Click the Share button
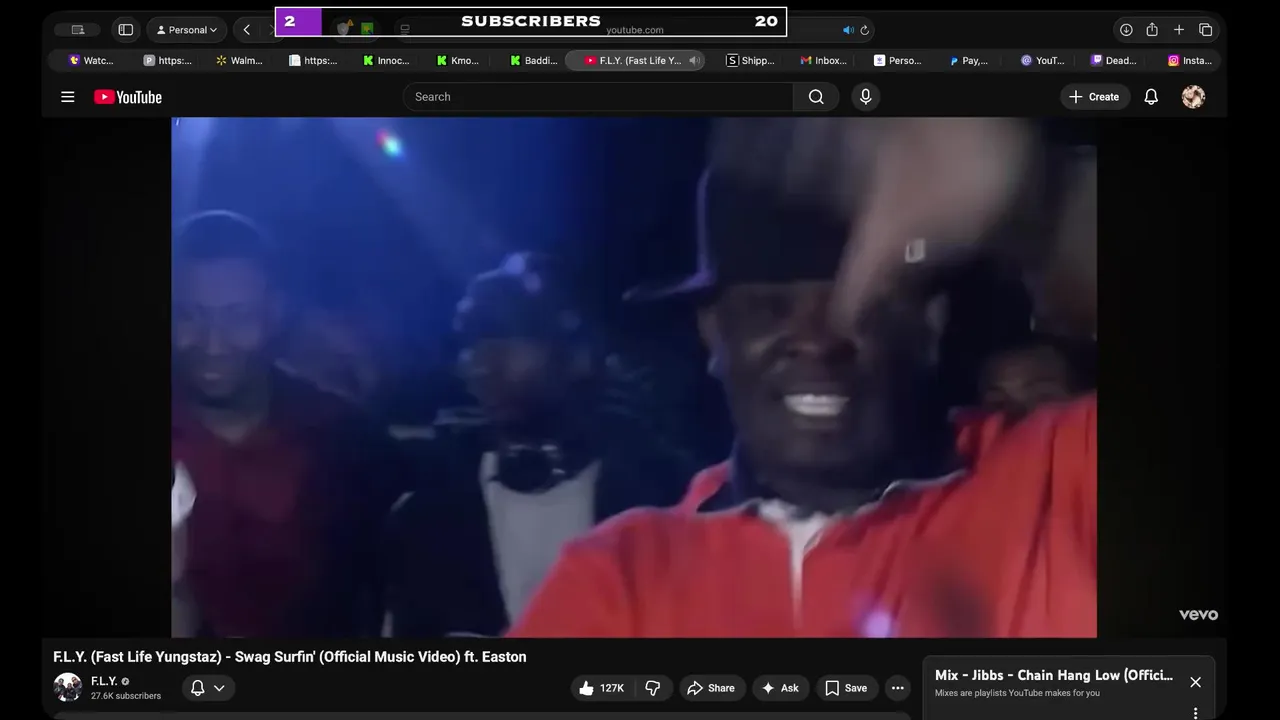This screenshot has width=1280, height=720. click(x=711, y=688)
